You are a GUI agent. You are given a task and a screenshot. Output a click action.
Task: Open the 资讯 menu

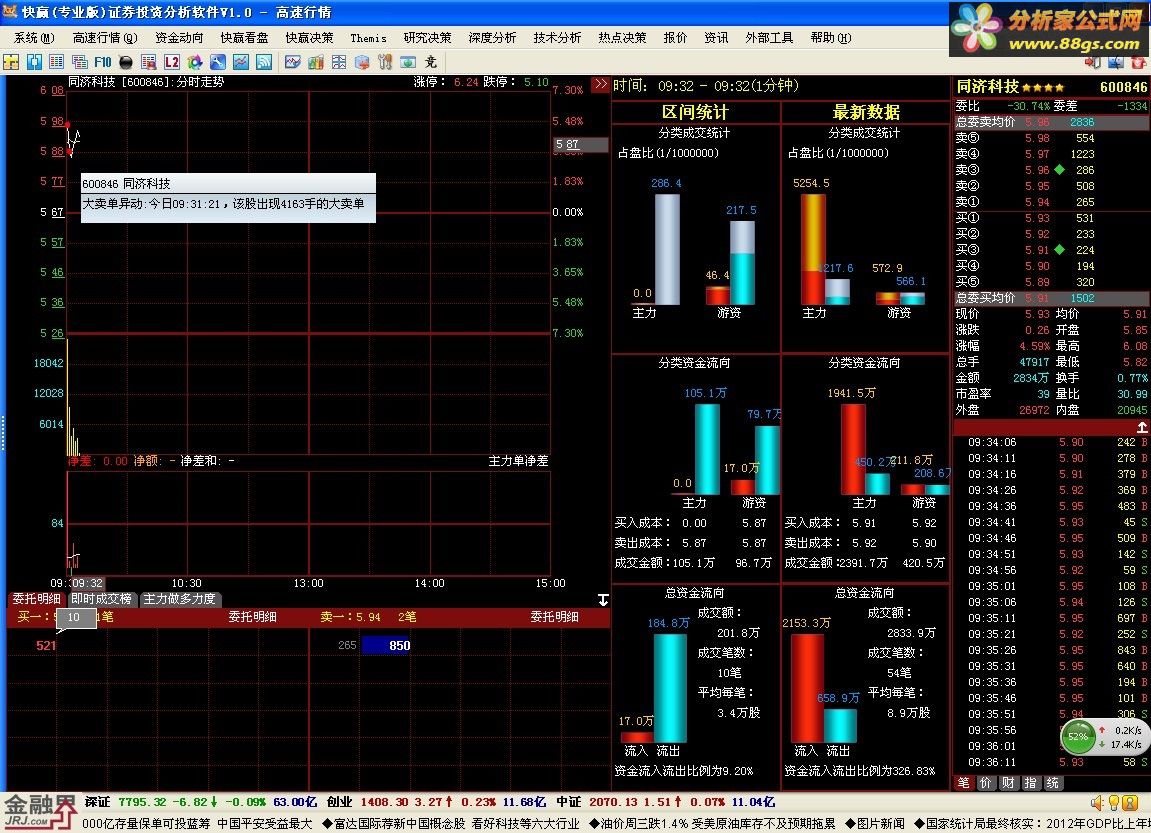click(716, 37)
